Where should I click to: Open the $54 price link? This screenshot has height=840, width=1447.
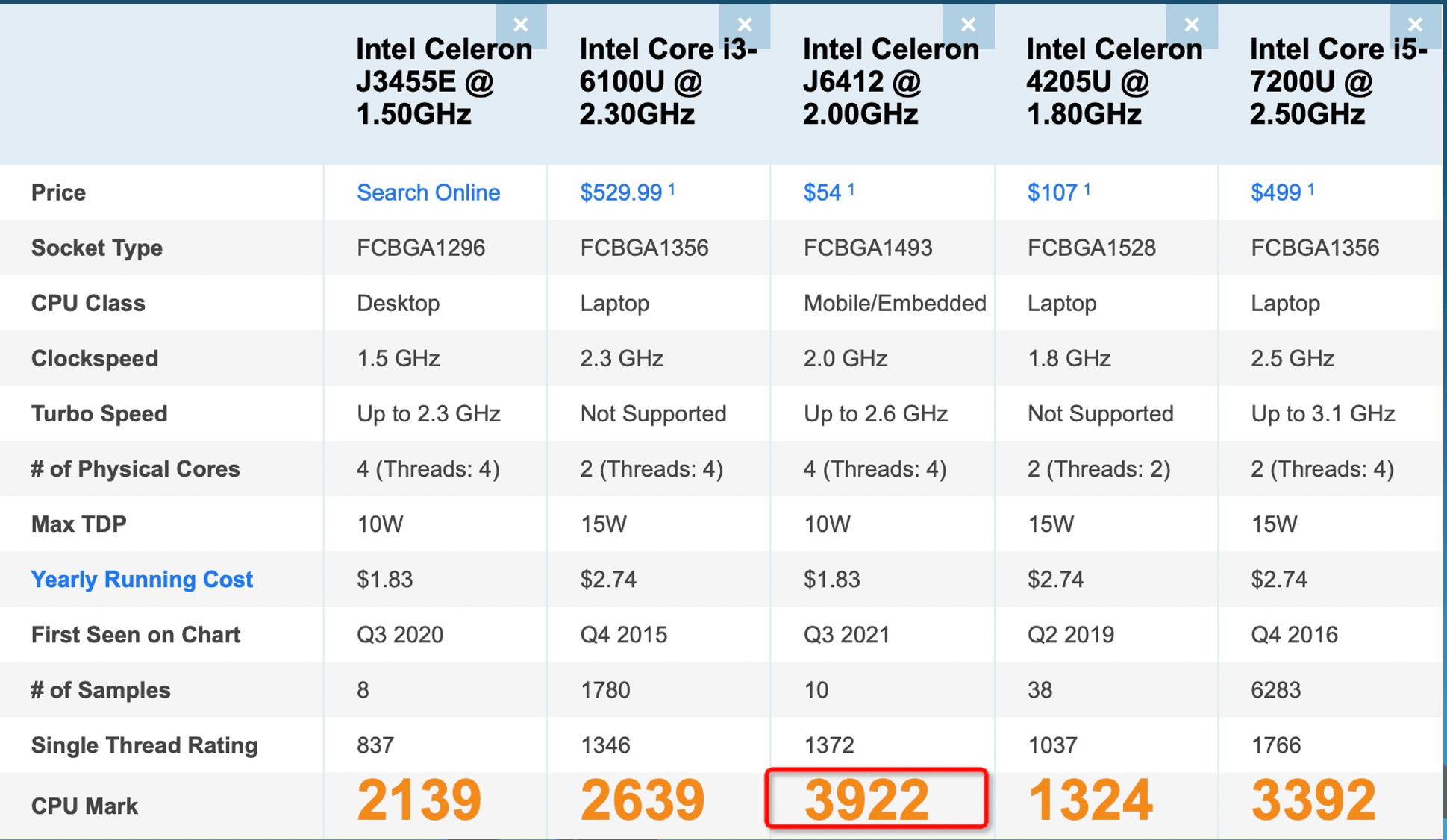point(822,192)
